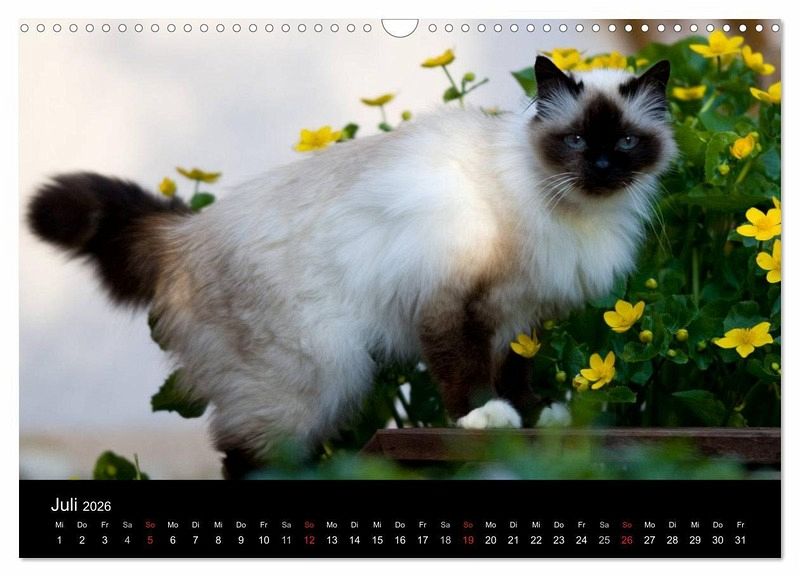Click the 'Fr' label above day 31
The image size is (800, 577).
pos(740,524)
